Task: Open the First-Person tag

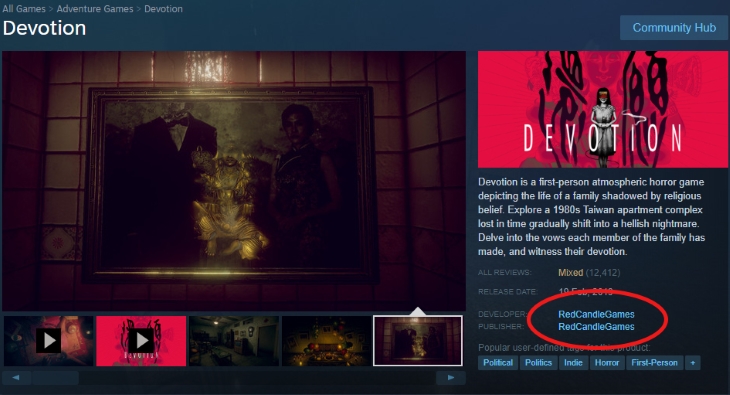Action: pyautogui.click(x=654, y=362)
